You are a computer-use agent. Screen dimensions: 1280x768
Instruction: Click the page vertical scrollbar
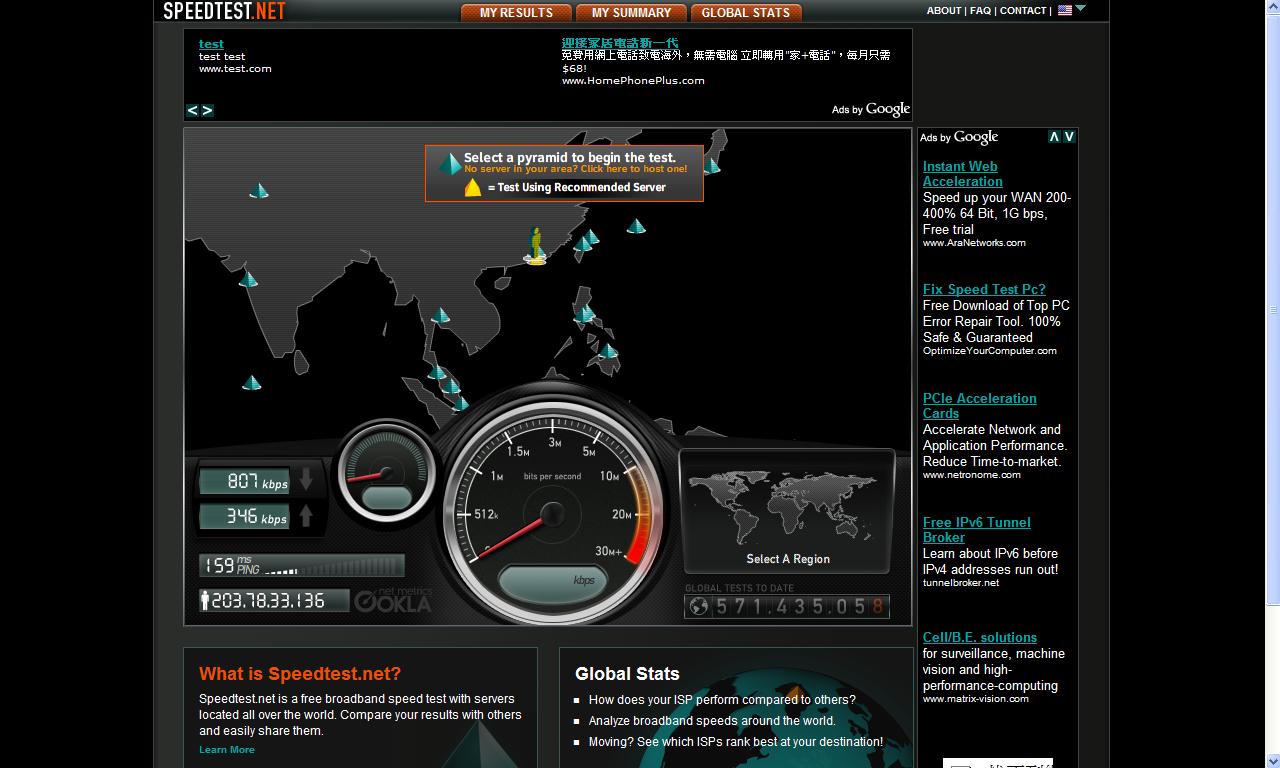(1273, 310)
